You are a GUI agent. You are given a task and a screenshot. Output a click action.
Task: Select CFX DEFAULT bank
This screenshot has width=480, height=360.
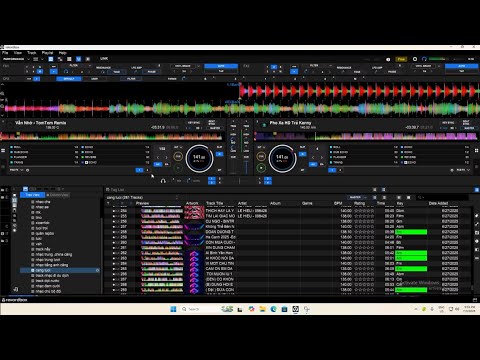(x=69, y=79)
